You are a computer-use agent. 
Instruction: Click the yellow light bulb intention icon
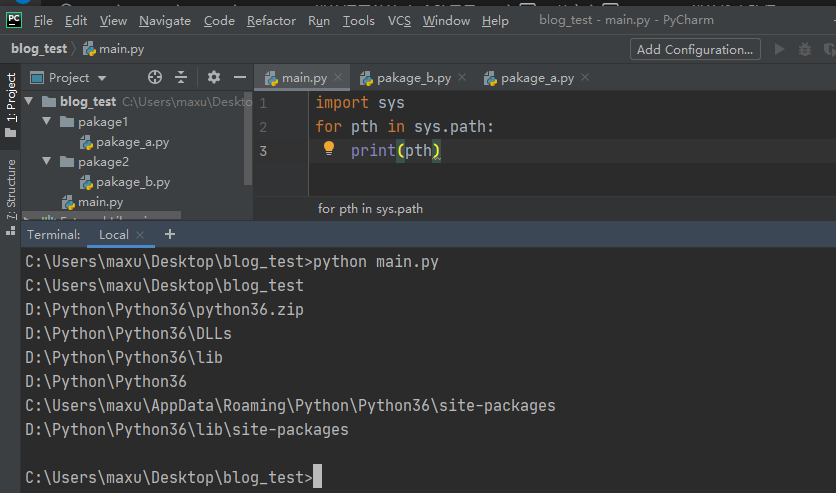pos(328,148)
